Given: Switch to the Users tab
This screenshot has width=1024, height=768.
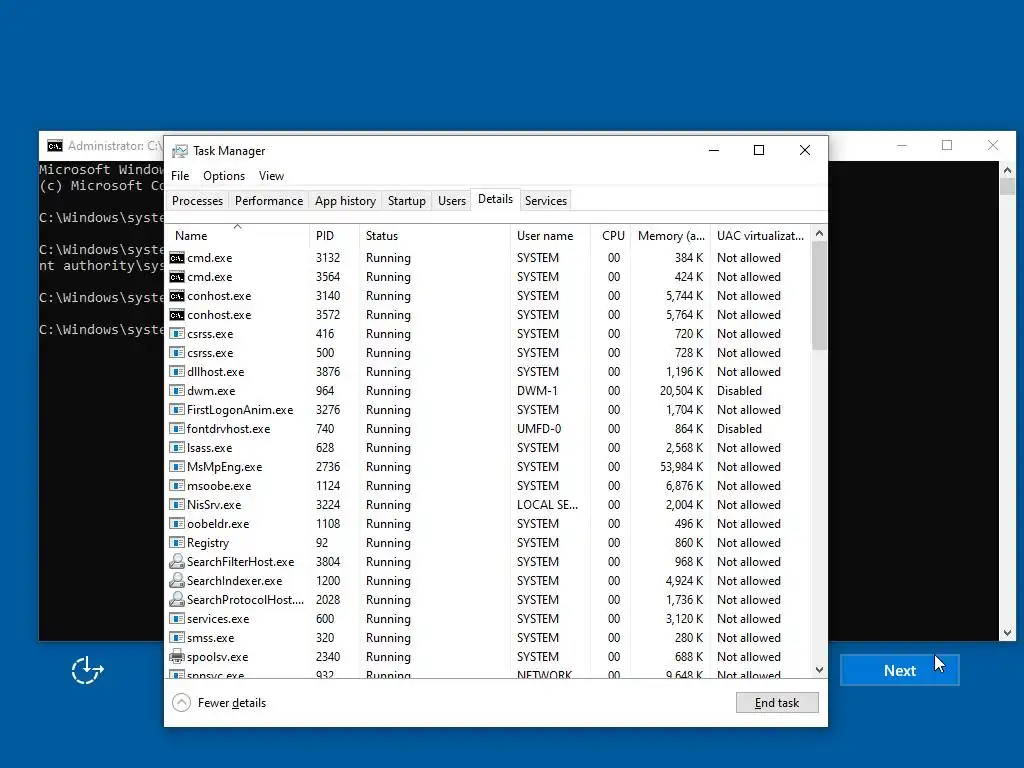Looking at the screenshot, I should coord(452,200).
